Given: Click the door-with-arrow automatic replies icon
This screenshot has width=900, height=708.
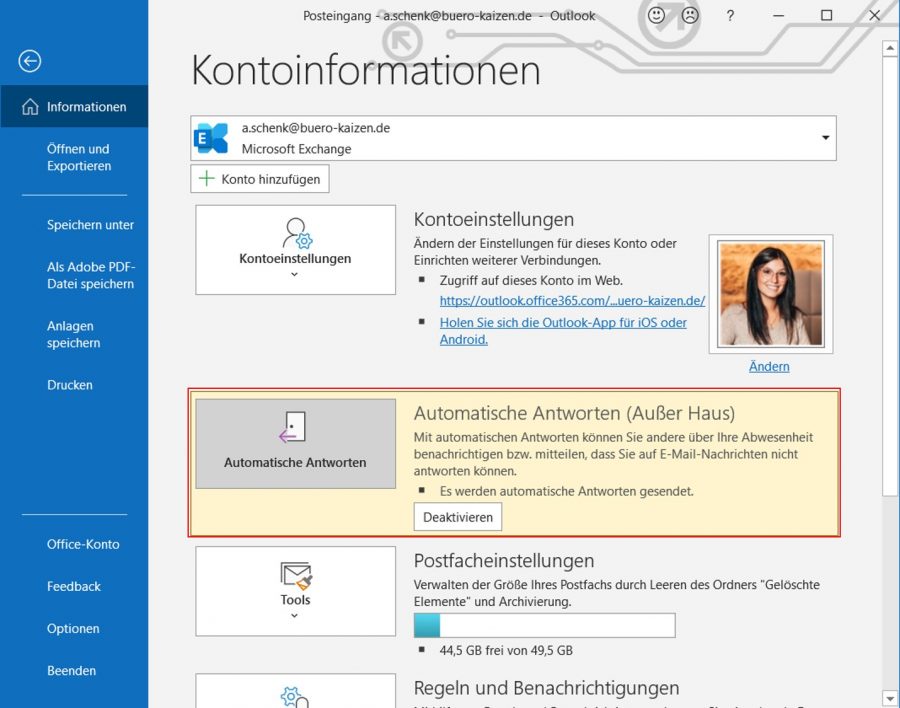Looking at the screenshot, I should (x=292, y=427).
